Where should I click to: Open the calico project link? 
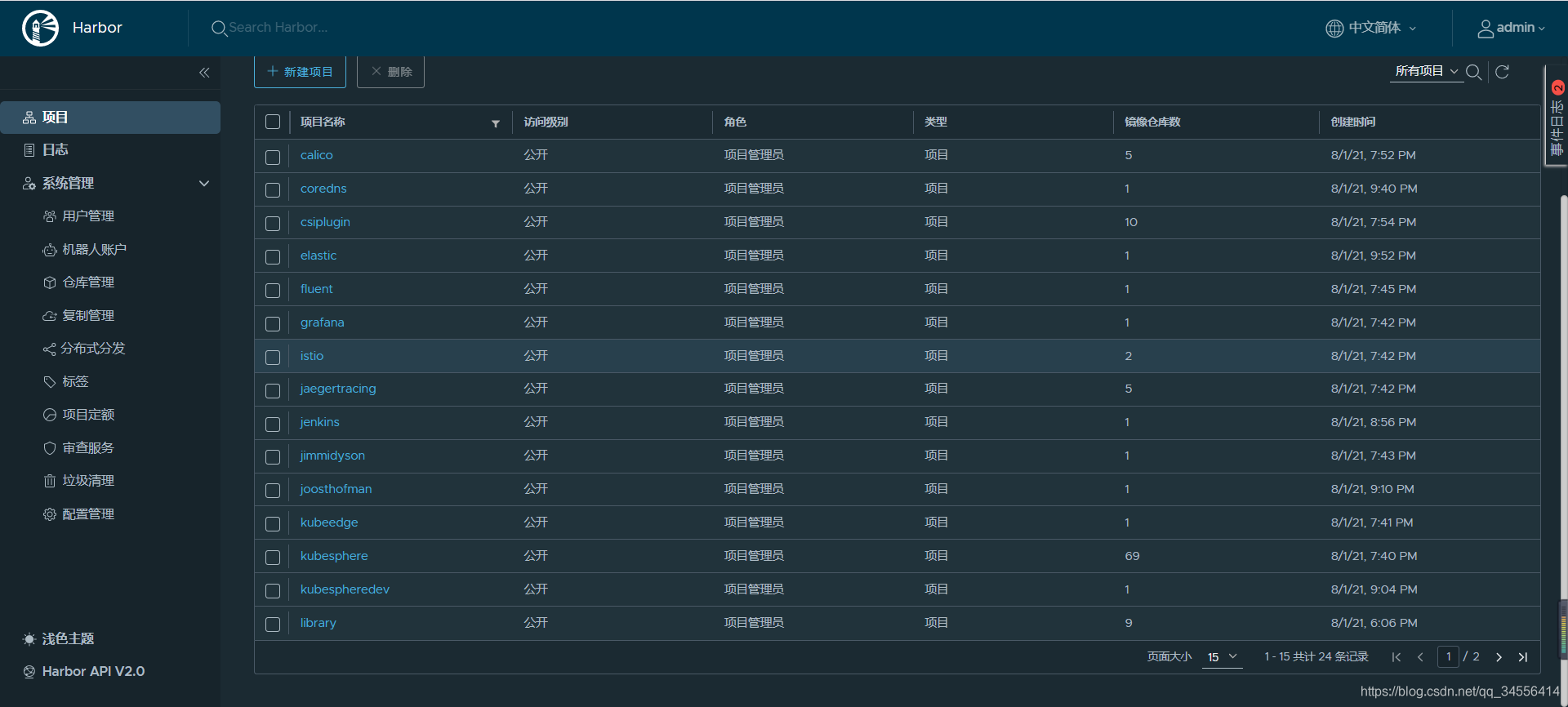click(x=316, y=155)
